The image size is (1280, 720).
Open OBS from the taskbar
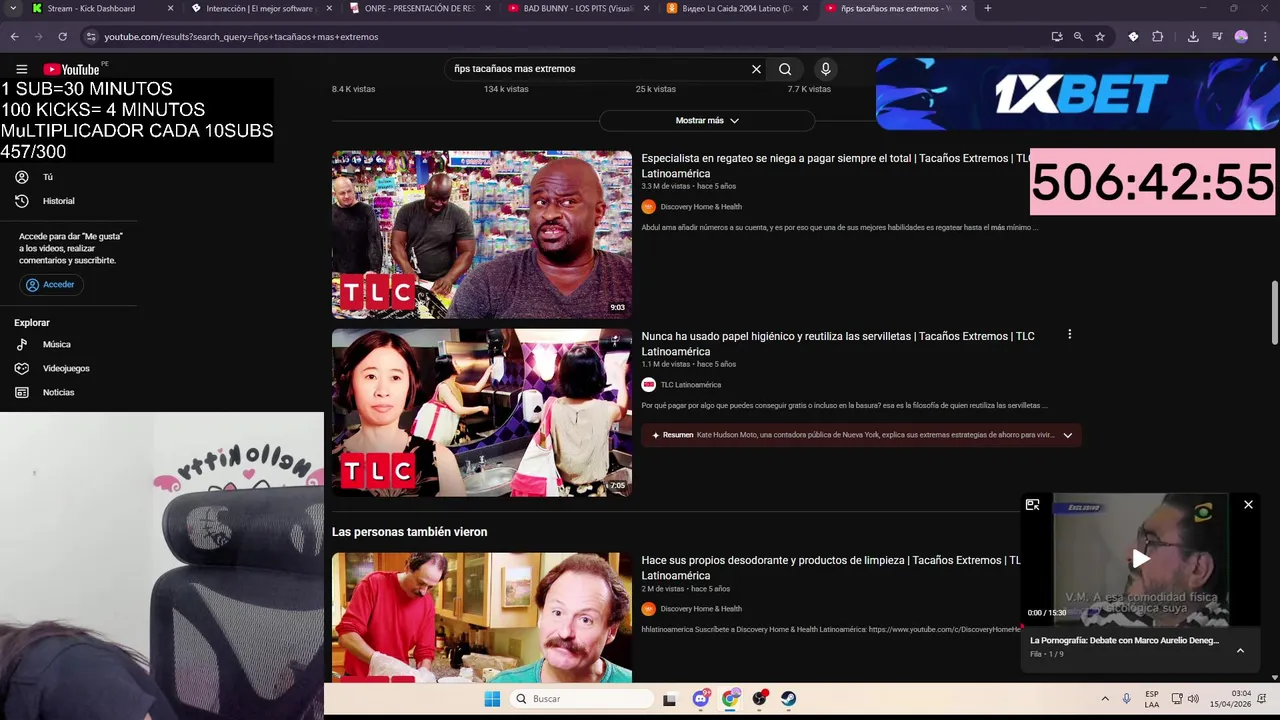760,699
